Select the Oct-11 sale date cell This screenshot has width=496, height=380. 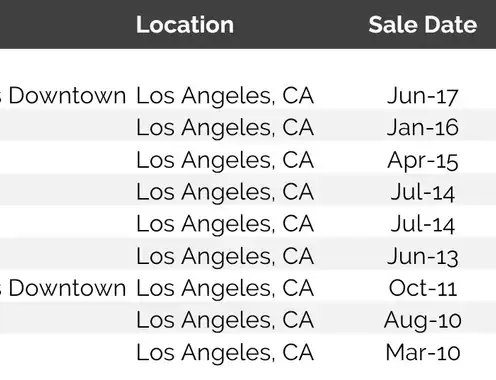423,288
